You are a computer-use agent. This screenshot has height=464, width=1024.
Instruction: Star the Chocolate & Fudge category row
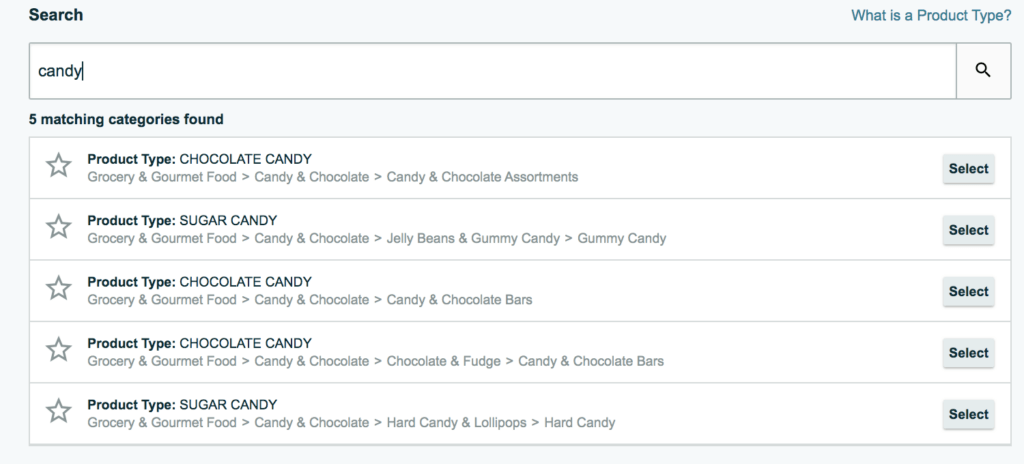[x=59, y=350]
